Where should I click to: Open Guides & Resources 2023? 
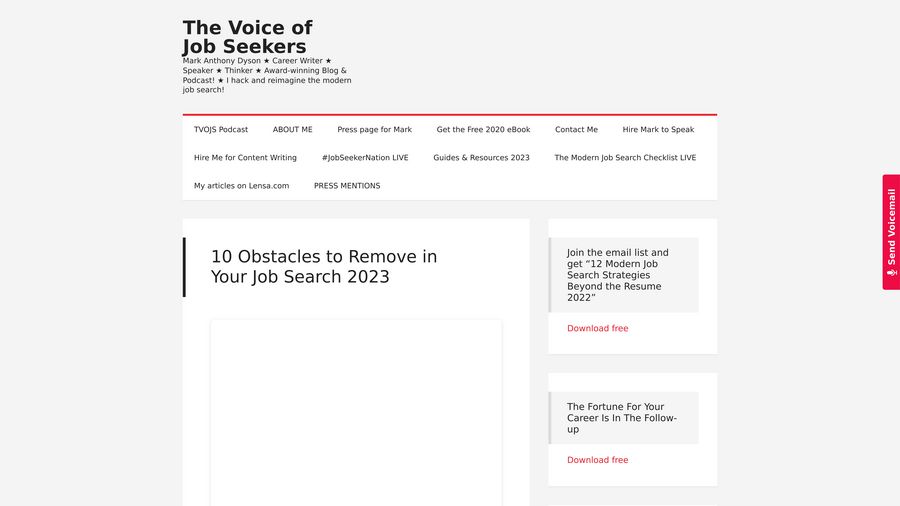481,158
